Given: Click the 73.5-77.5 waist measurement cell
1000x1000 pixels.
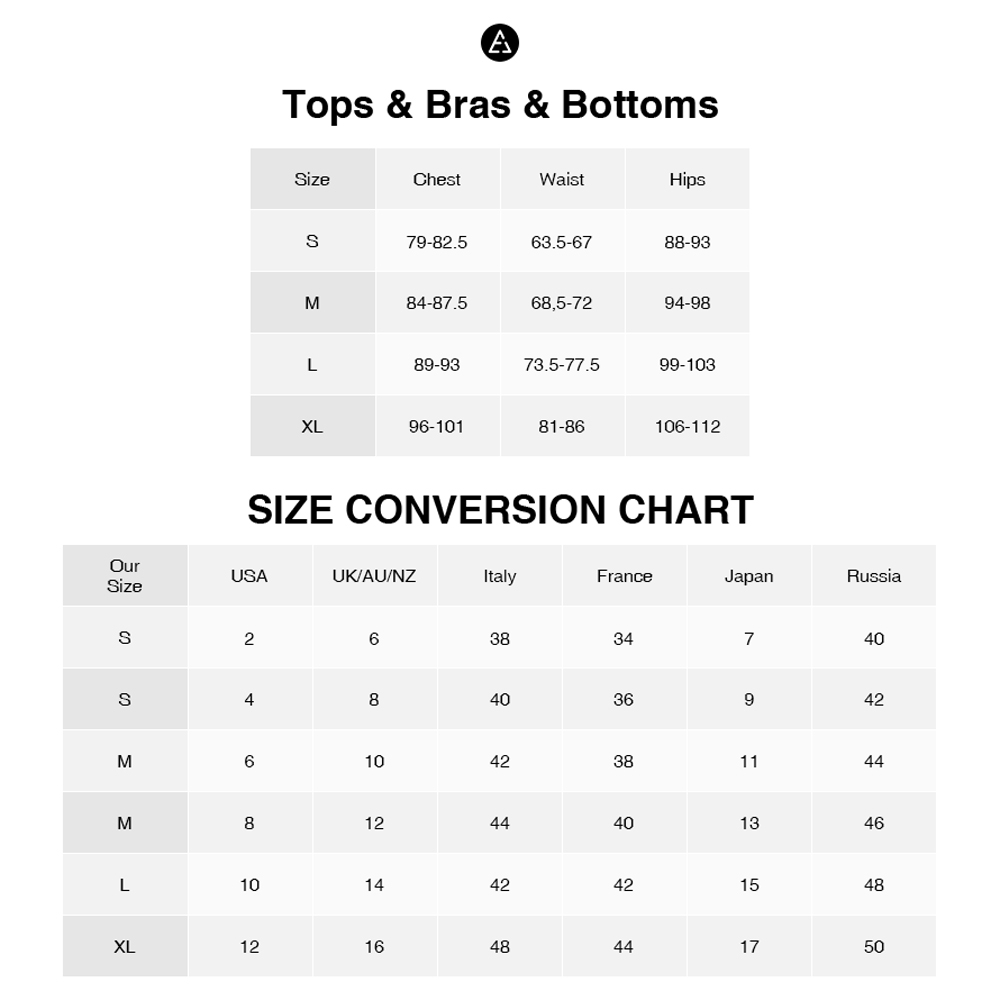Looking at the screenshot, I should [562, 365].
